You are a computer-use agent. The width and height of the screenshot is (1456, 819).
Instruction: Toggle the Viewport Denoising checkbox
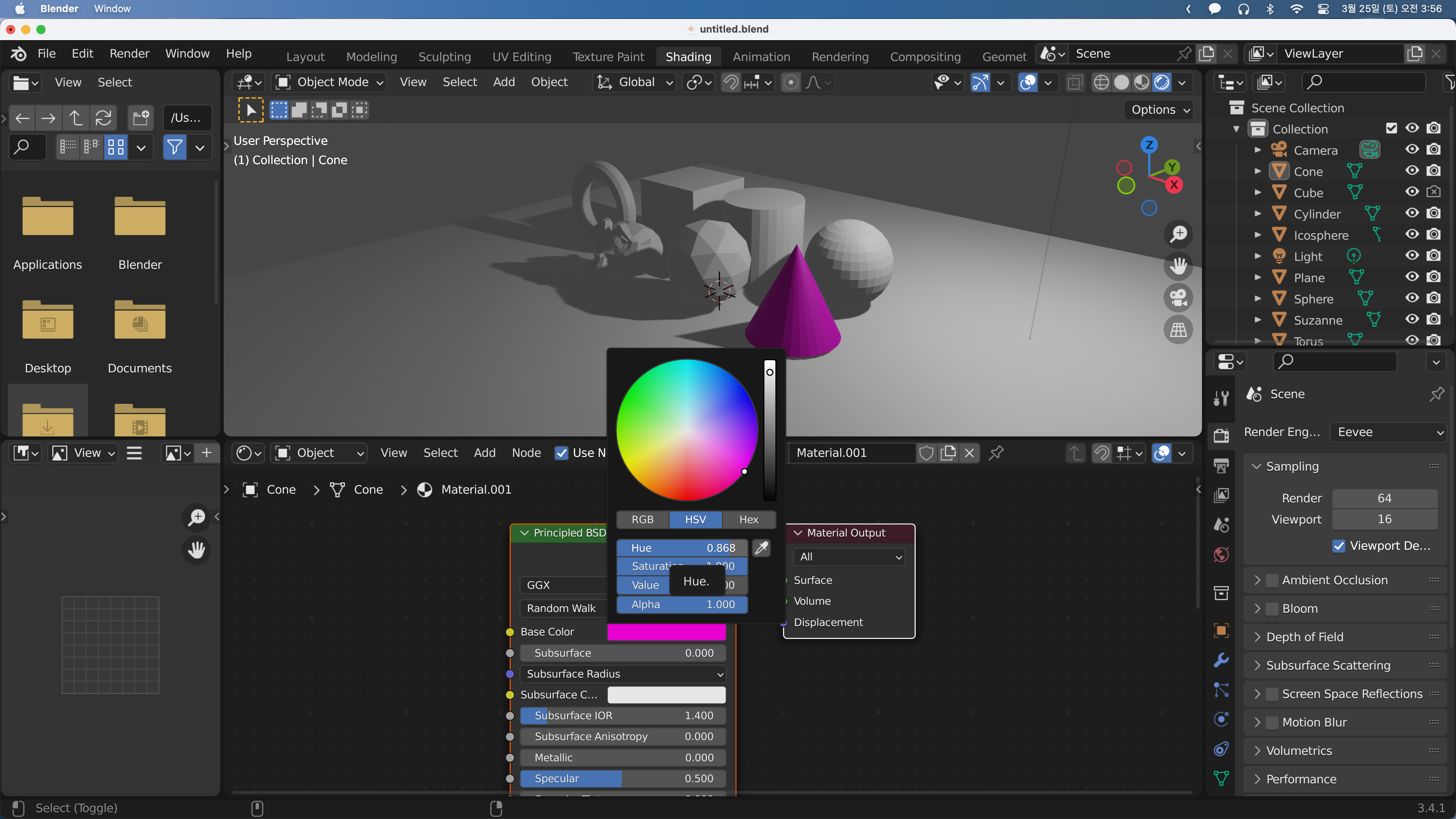click(1338, 546)
